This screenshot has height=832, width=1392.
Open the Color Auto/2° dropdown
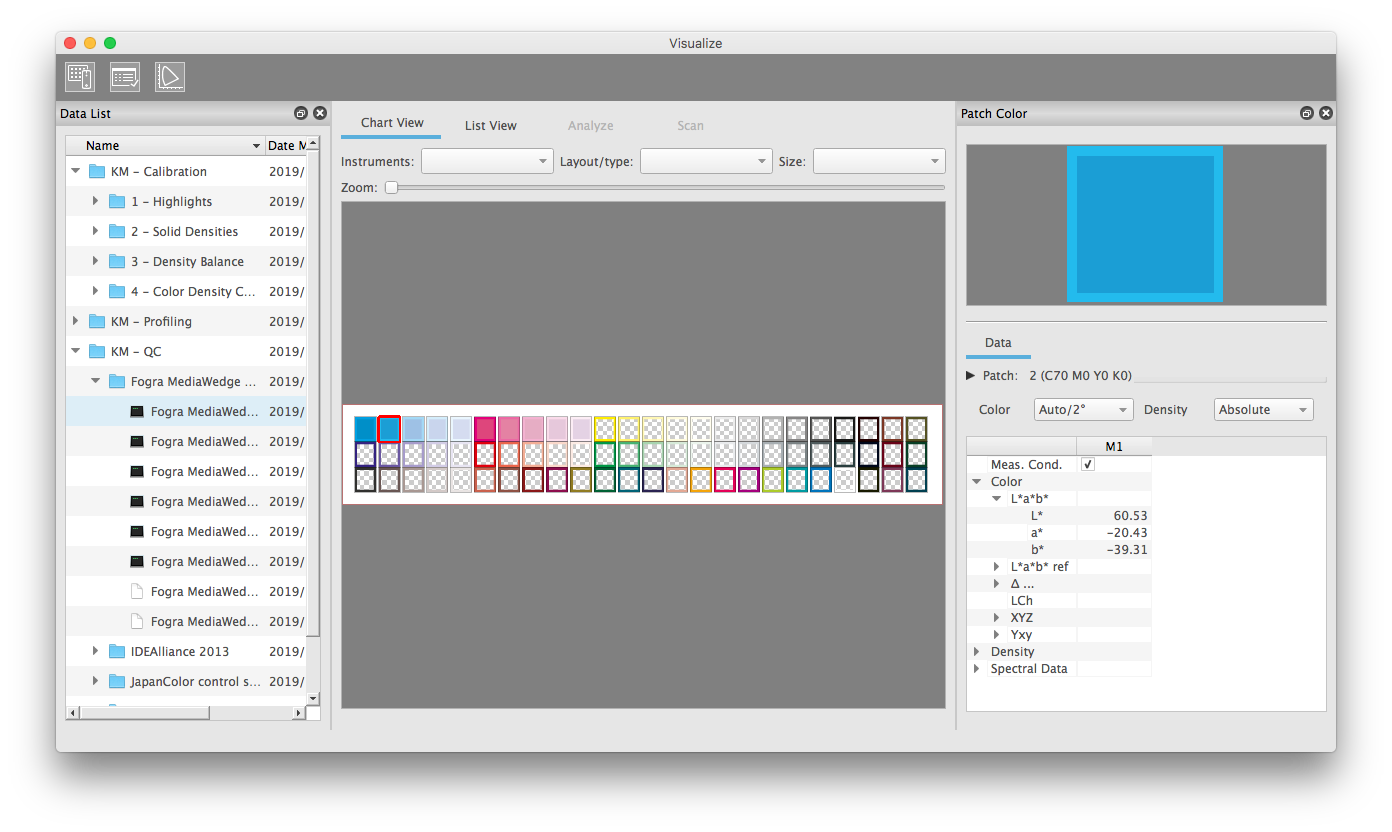click(1083, 410)
